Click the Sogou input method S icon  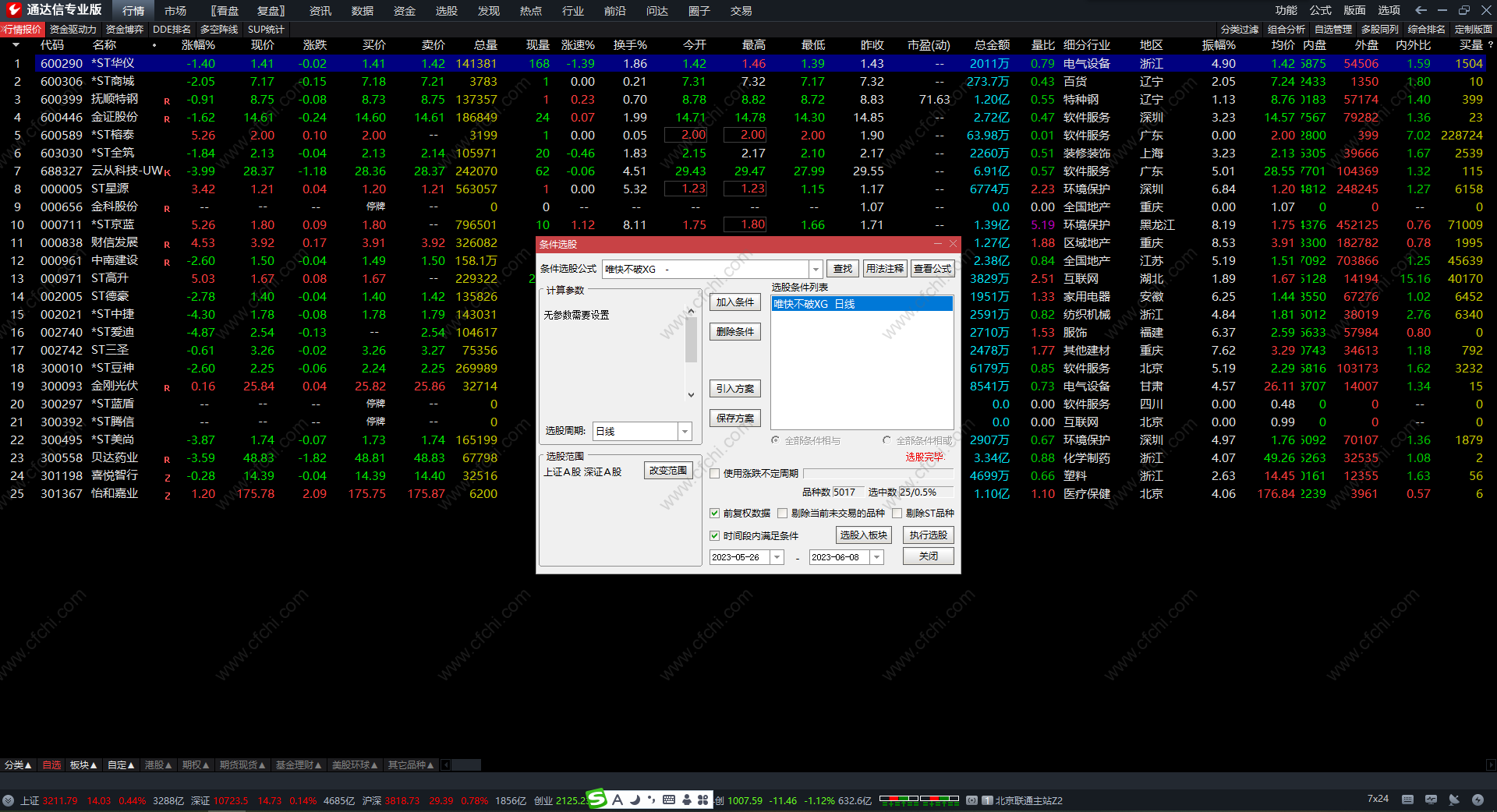pos(597,799)
